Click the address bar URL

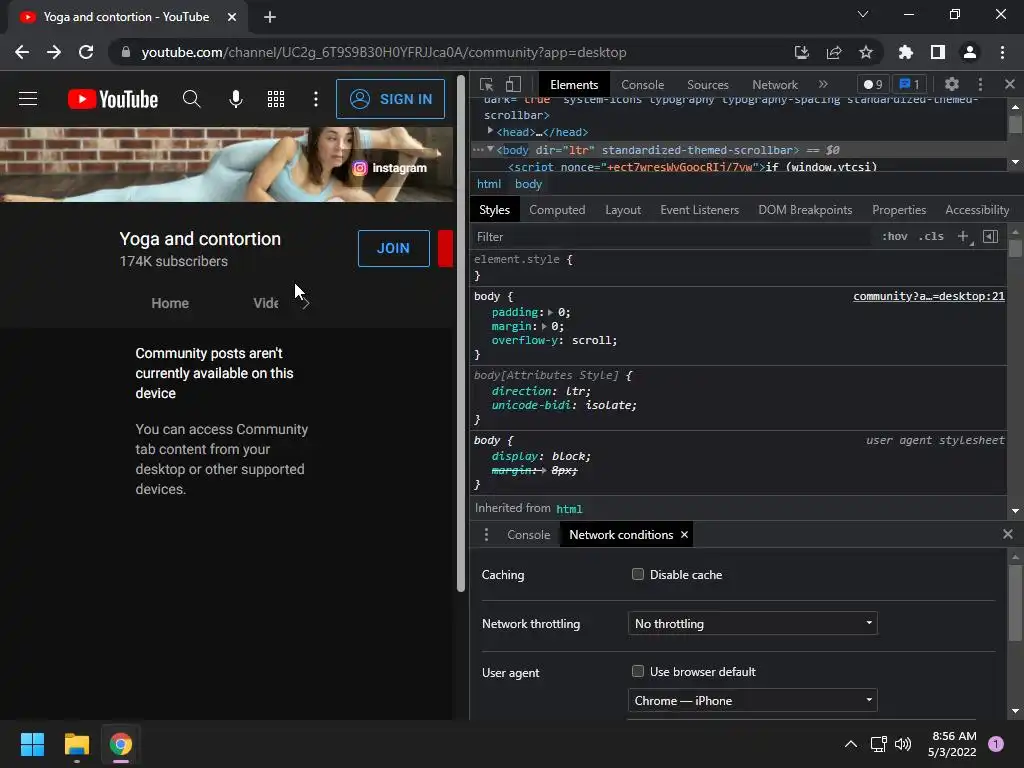coord(384,52)
